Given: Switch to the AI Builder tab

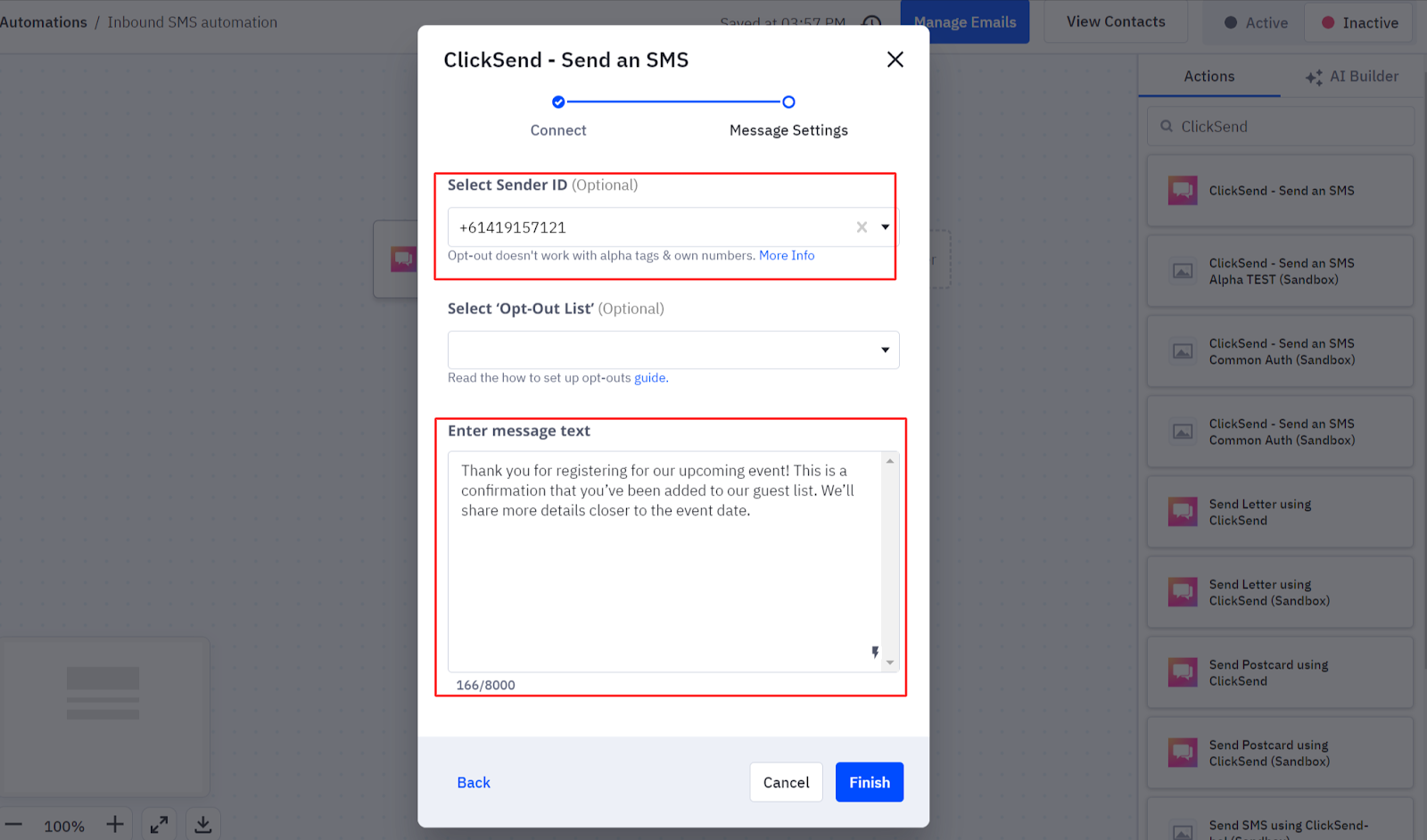Looking at the screenshot, I should (x=1352, y=77).
